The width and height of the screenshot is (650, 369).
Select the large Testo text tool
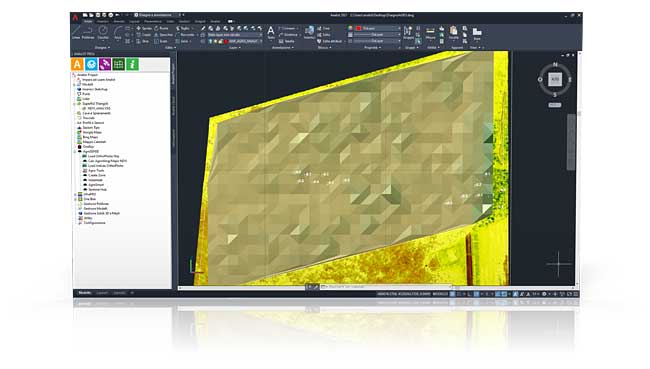271,32
